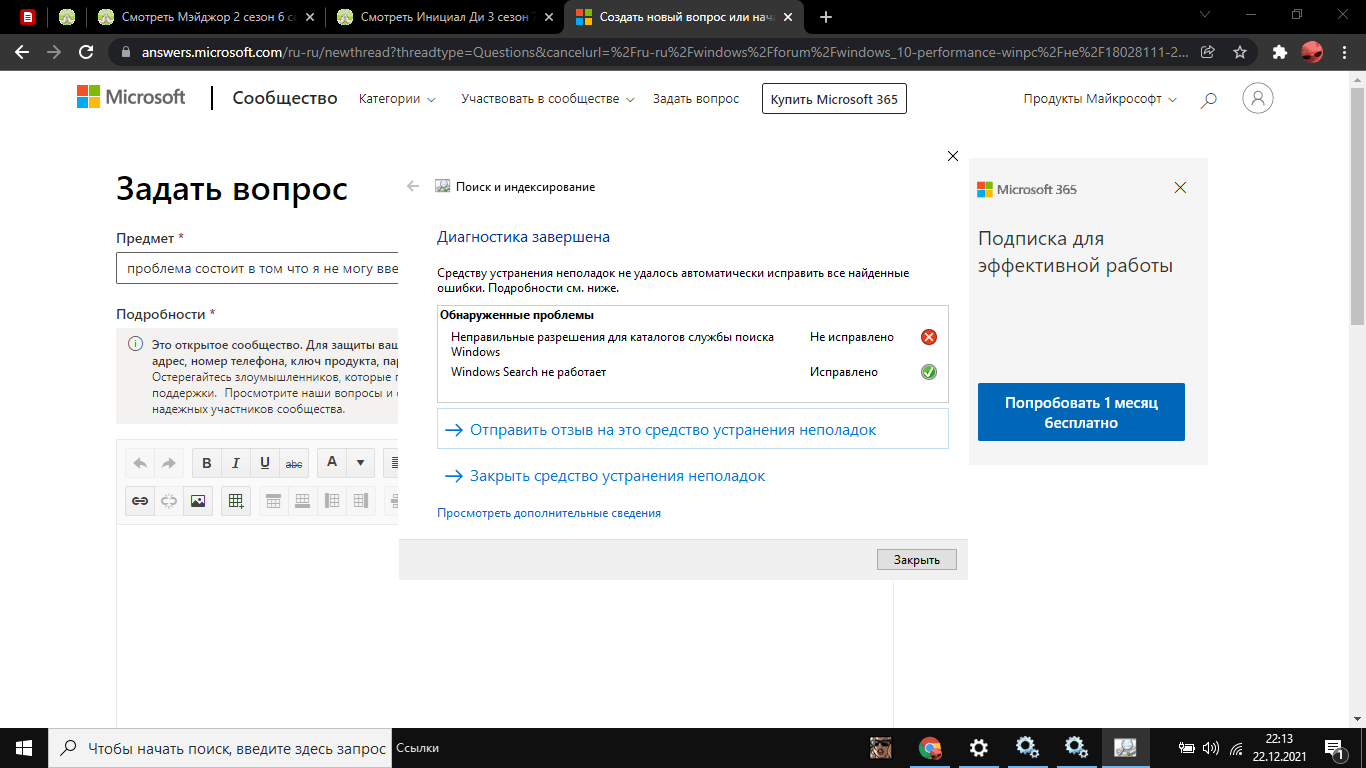1366x768 pixels.
Task: Select Неправильные разрешения для каталогов row
Action: pyautogui.click(x=692, y=344)
